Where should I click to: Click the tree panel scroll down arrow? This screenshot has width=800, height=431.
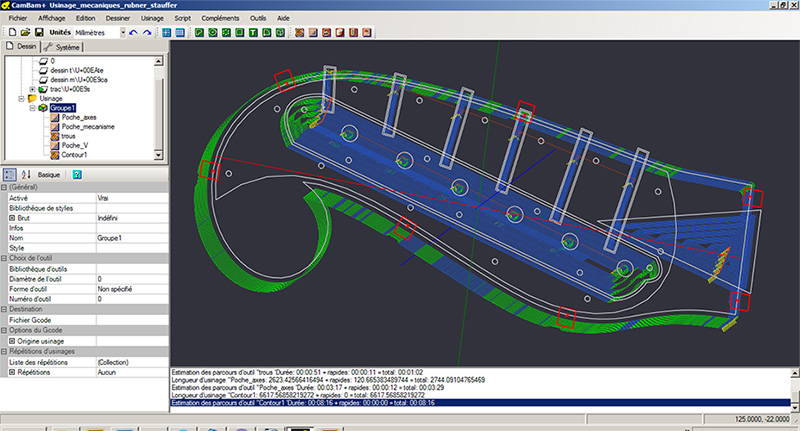(x=159, y=155)
